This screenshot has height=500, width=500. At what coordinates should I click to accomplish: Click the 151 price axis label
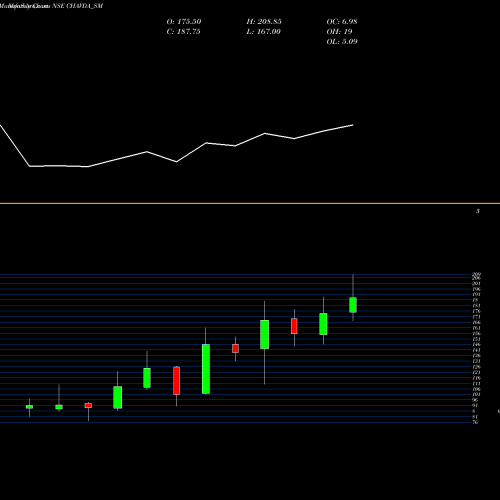[476, 339]
